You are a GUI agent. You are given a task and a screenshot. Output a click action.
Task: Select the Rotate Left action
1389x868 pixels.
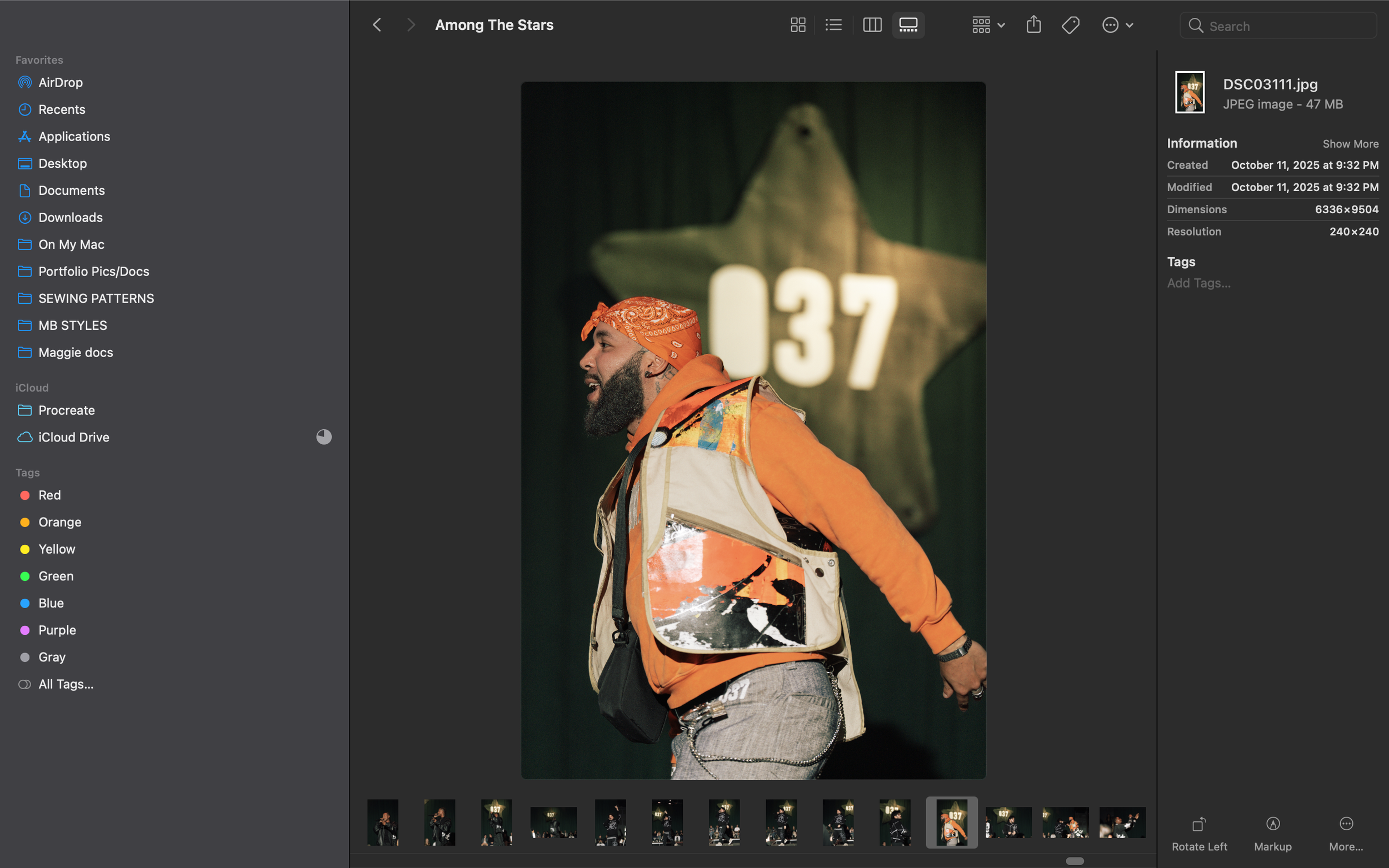pos(1200,831)
